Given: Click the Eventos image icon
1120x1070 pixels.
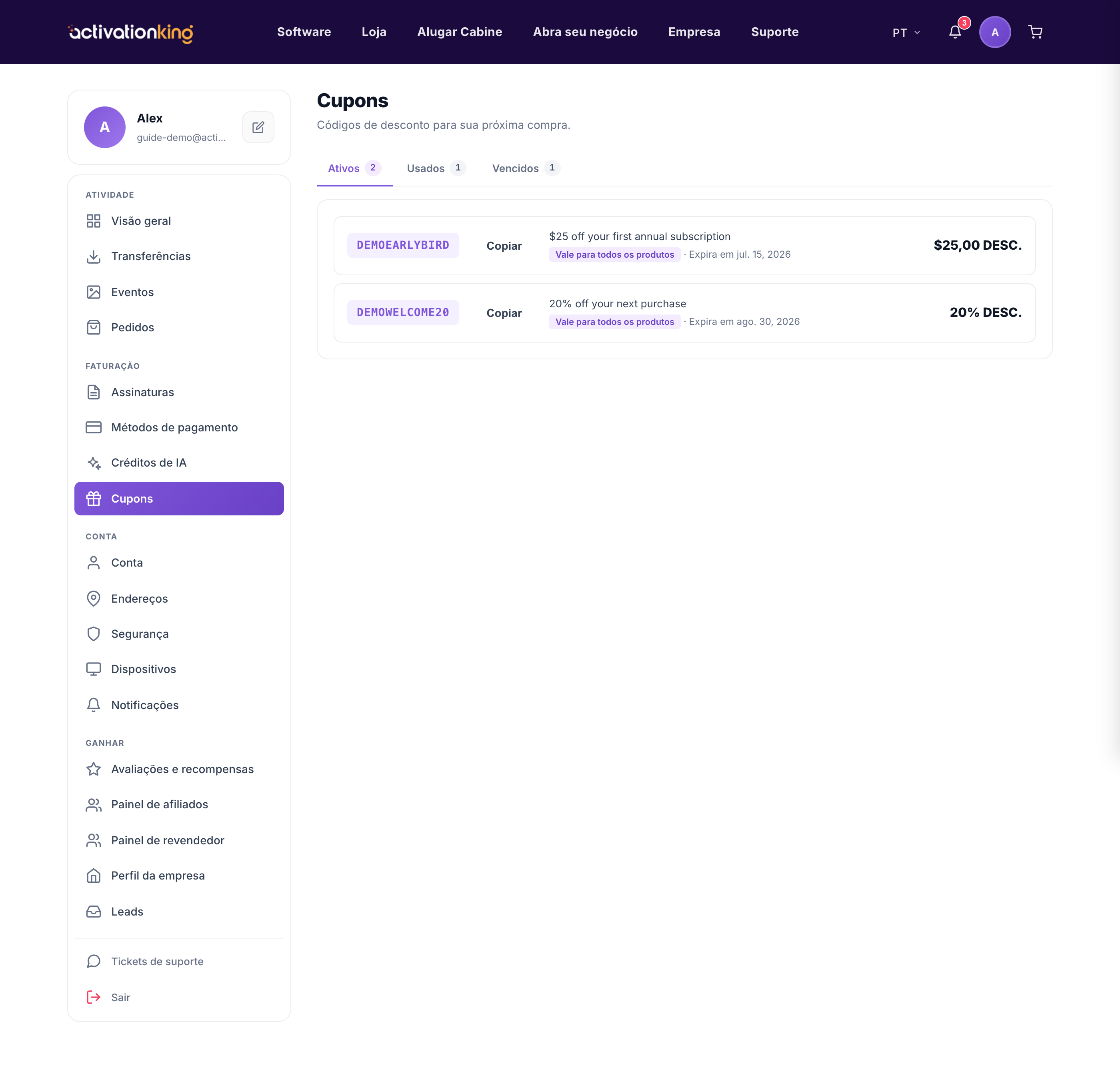Looking at the screenshot, I should [x=94, y=292].
